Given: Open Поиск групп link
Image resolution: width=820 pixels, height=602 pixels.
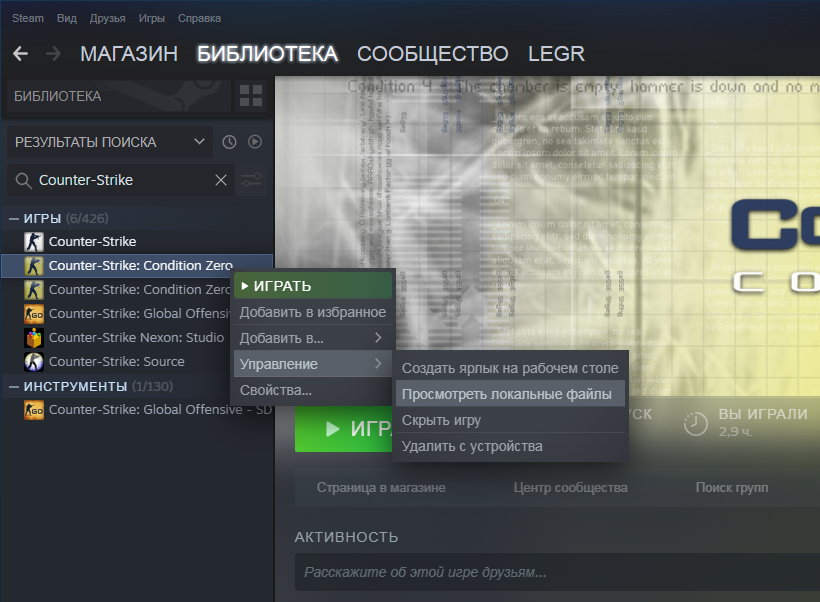Looking at the screenshot, I should click(x=732, y=487).
